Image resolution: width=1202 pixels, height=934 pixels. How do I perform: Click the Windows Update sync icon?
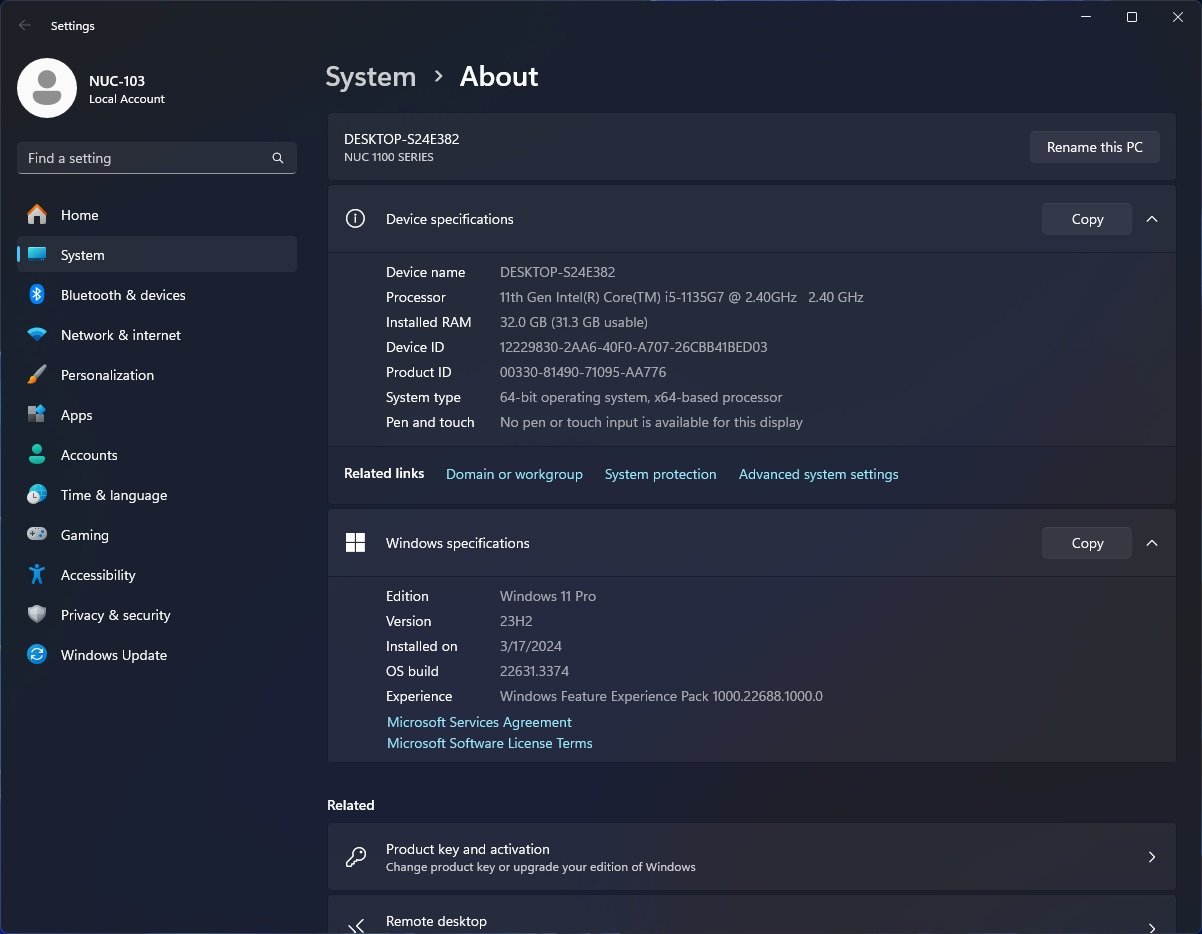click(37, 655)
